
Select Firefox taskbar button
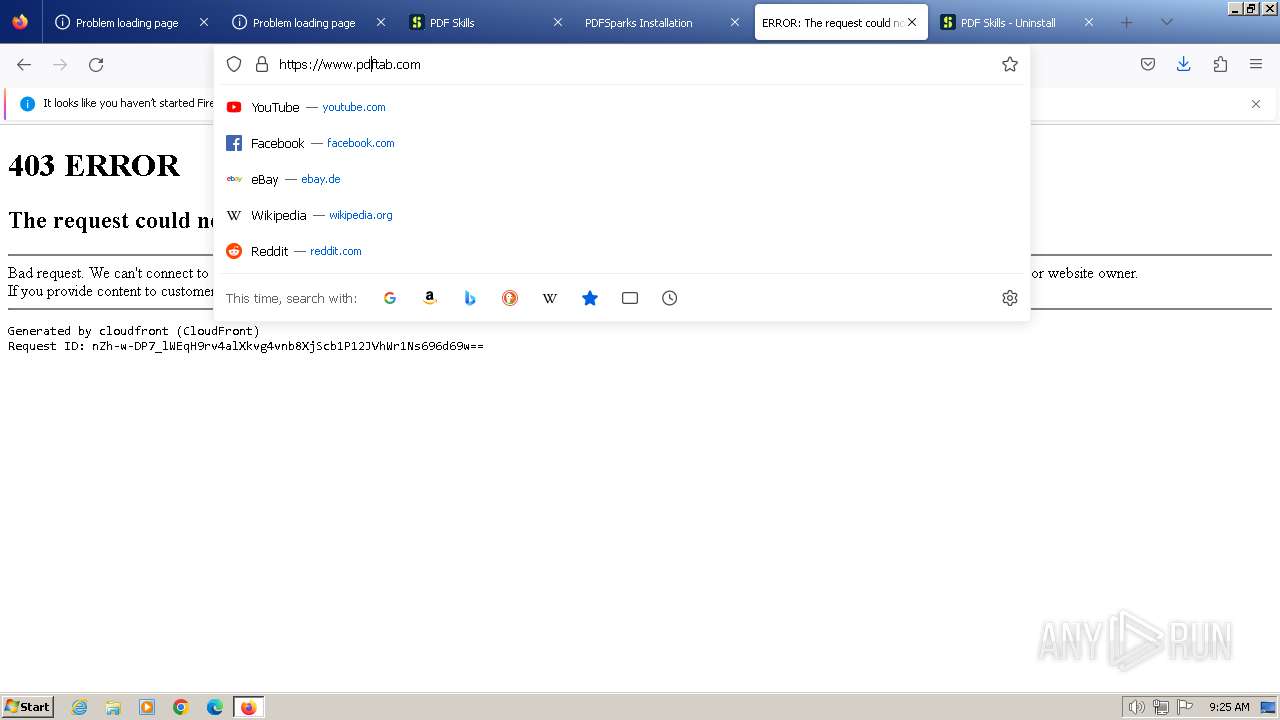coord(248,707)
